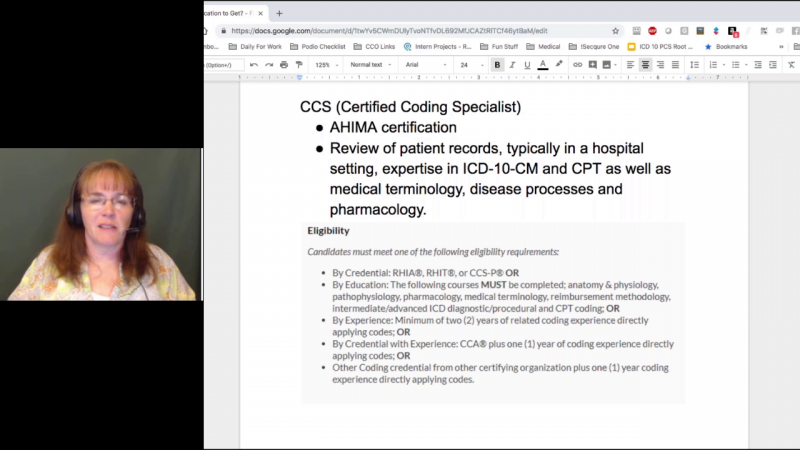Justify the text alignment

(676, 65)
